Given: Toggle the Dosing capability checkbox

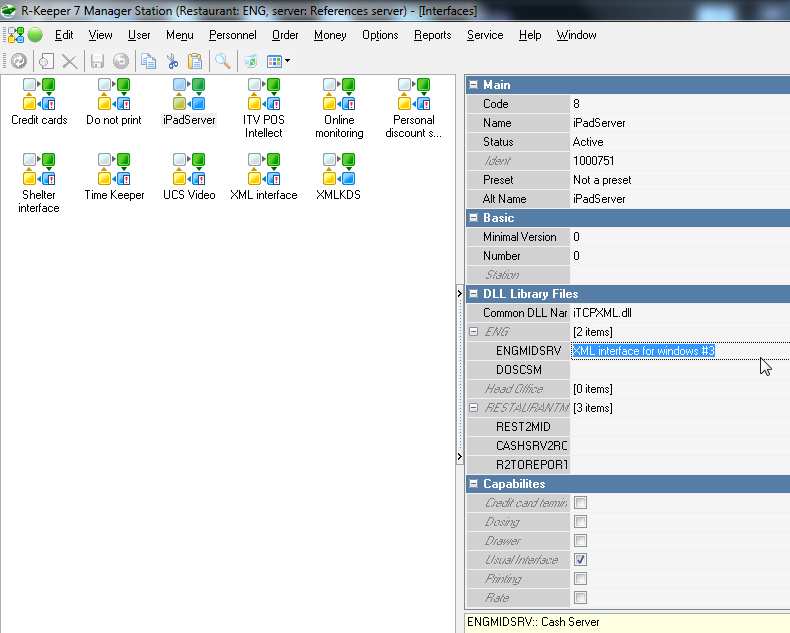Looking at the screenshot, I should pos(580,522).
